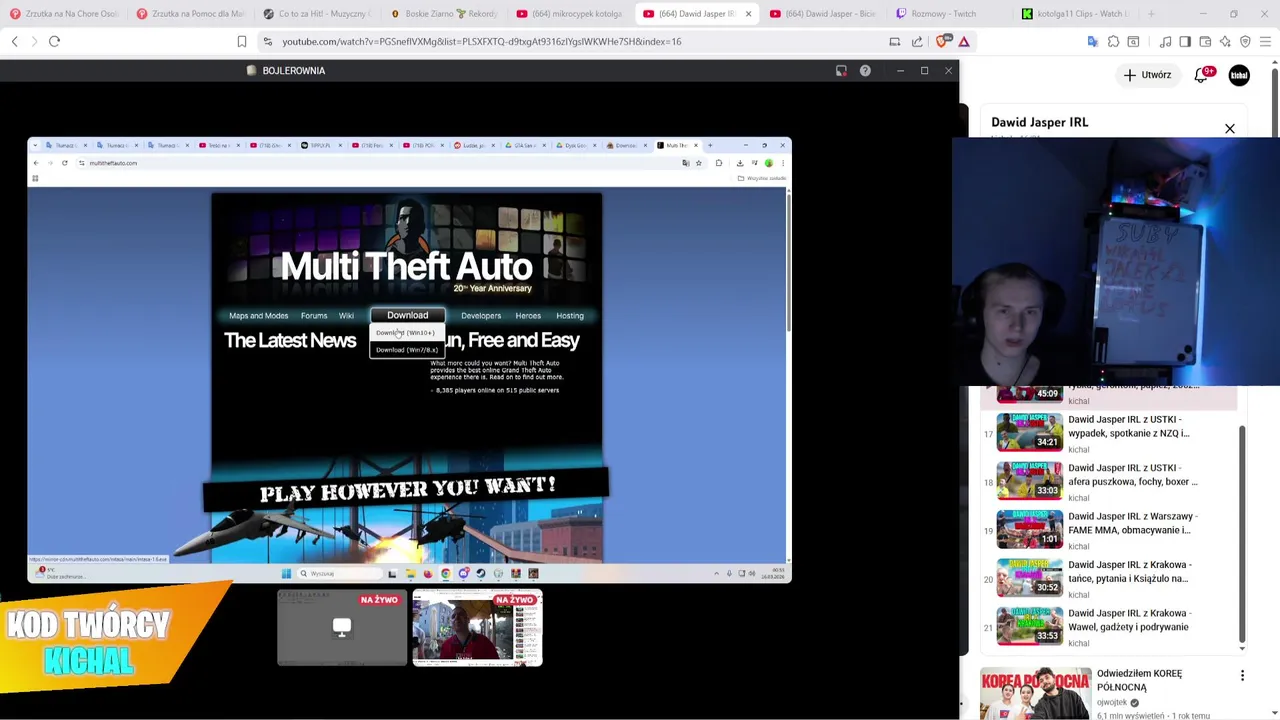Open the Brave Shields lion icon

click(x=942, y=41)
